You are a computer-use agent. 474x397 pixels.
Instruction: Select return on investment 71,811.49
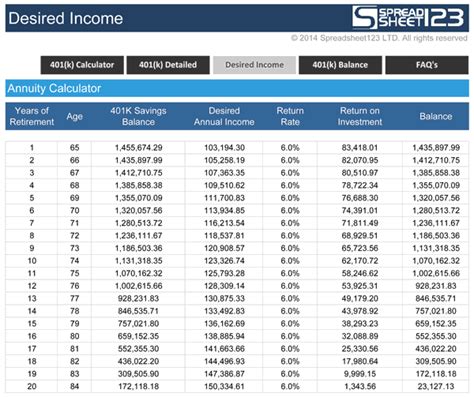pos(360,223)
